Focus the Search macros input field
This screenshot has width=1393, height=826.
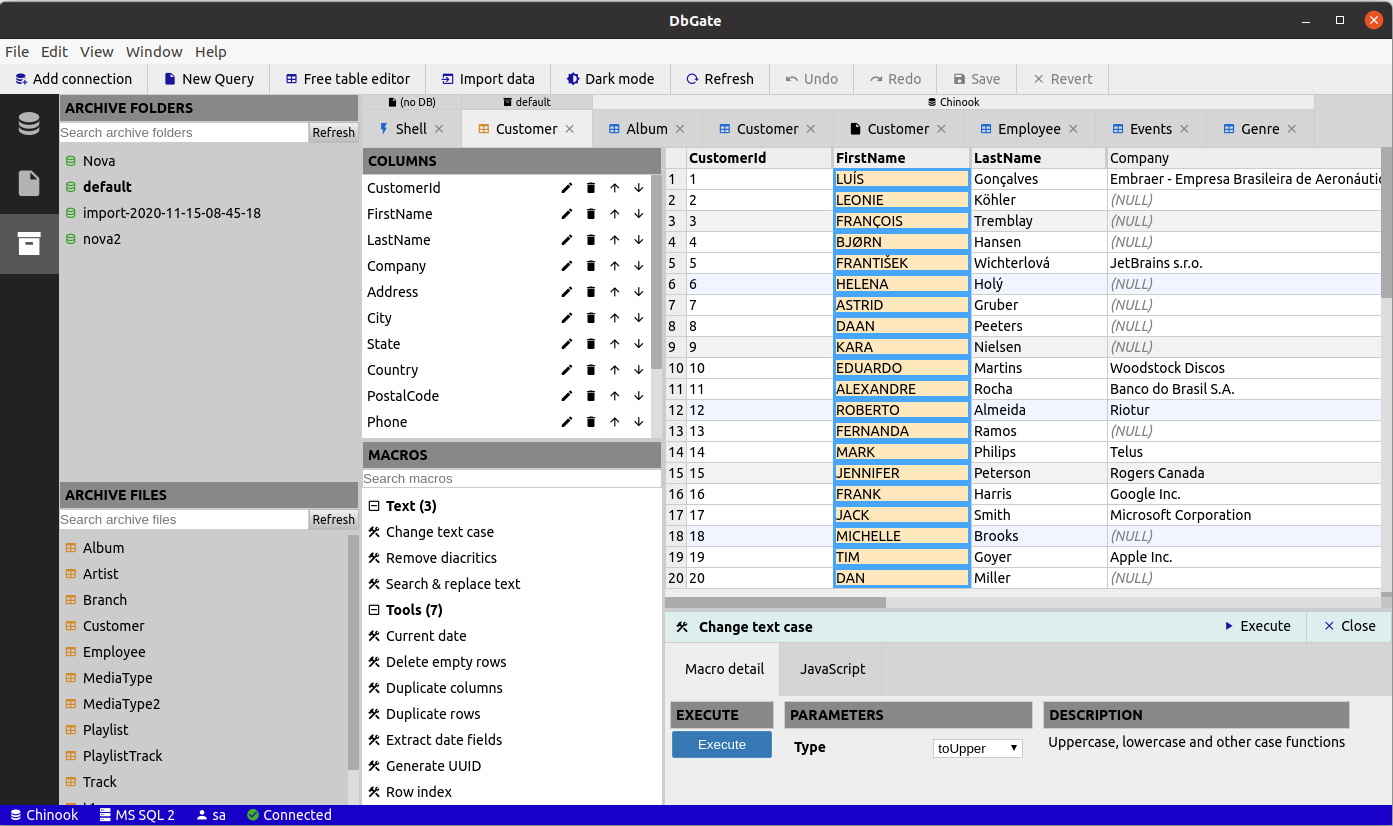(510, 479)
